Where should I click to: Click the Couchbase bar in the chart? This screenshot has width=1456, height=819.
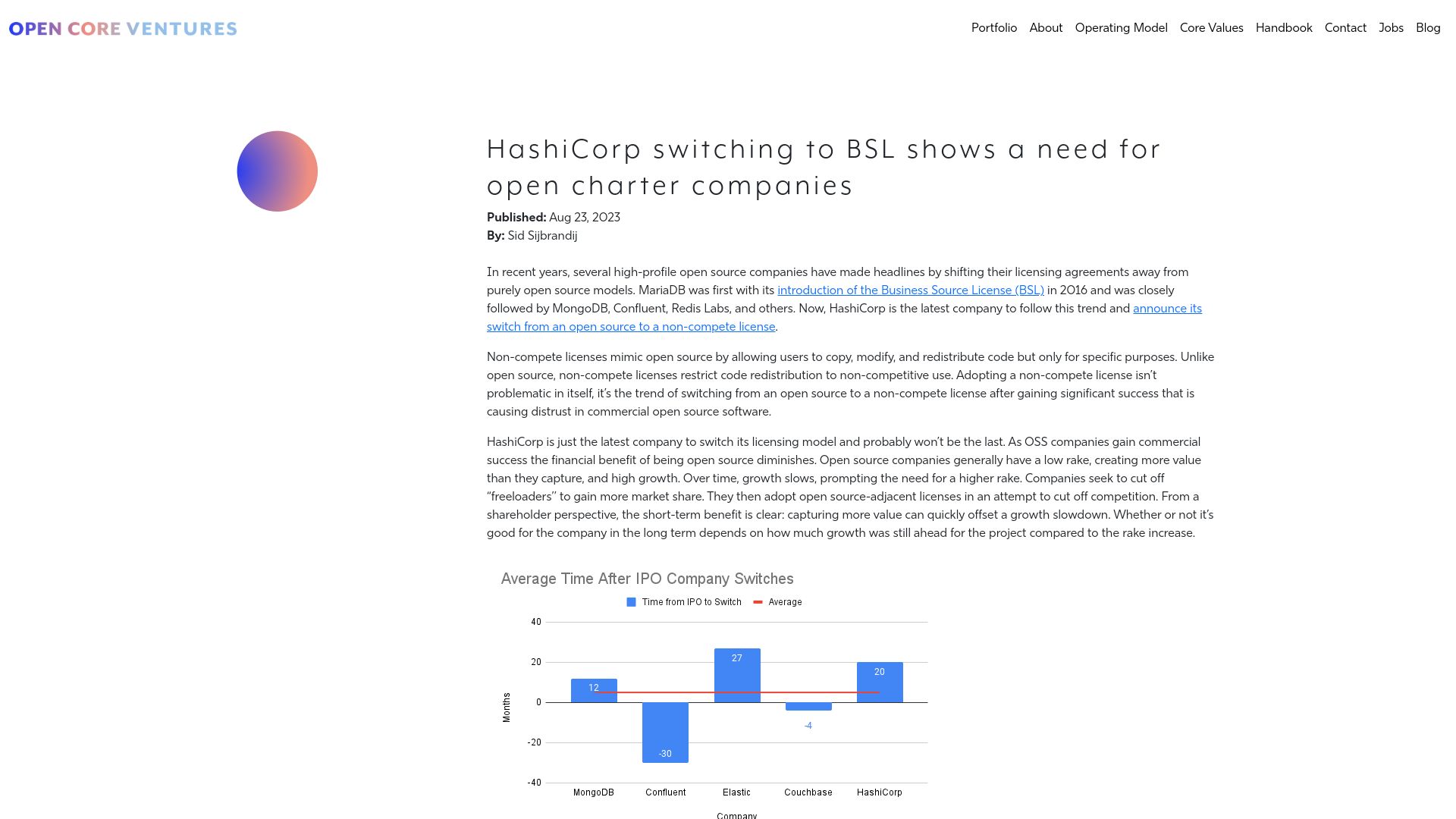(808, 707)
